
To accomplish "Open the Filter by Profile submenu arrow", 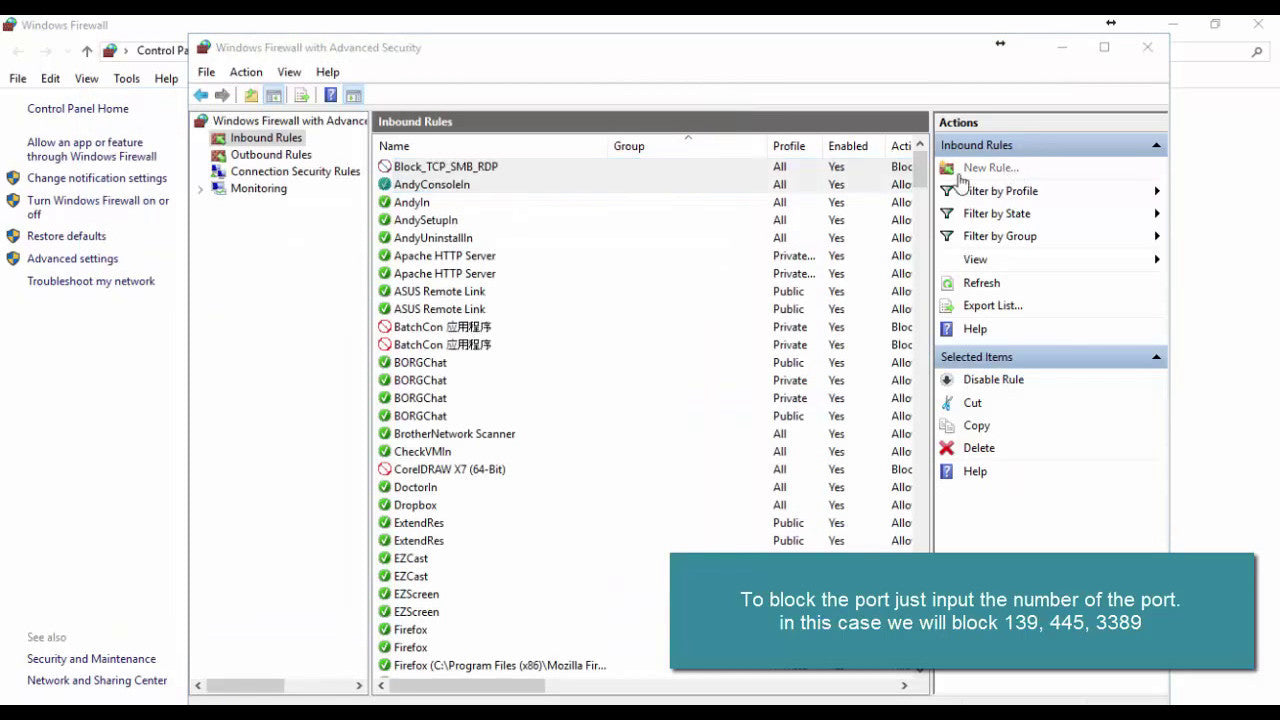I will [1157, 191].
